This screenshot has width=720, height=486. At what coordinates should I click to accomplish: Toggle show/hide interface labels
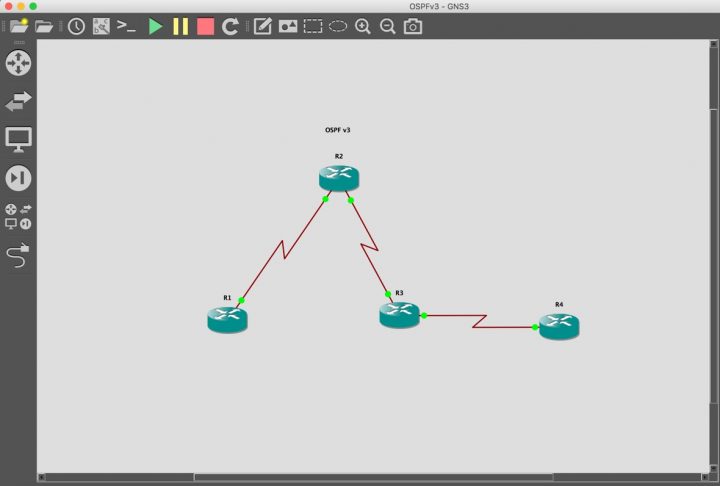pos(101,26)
